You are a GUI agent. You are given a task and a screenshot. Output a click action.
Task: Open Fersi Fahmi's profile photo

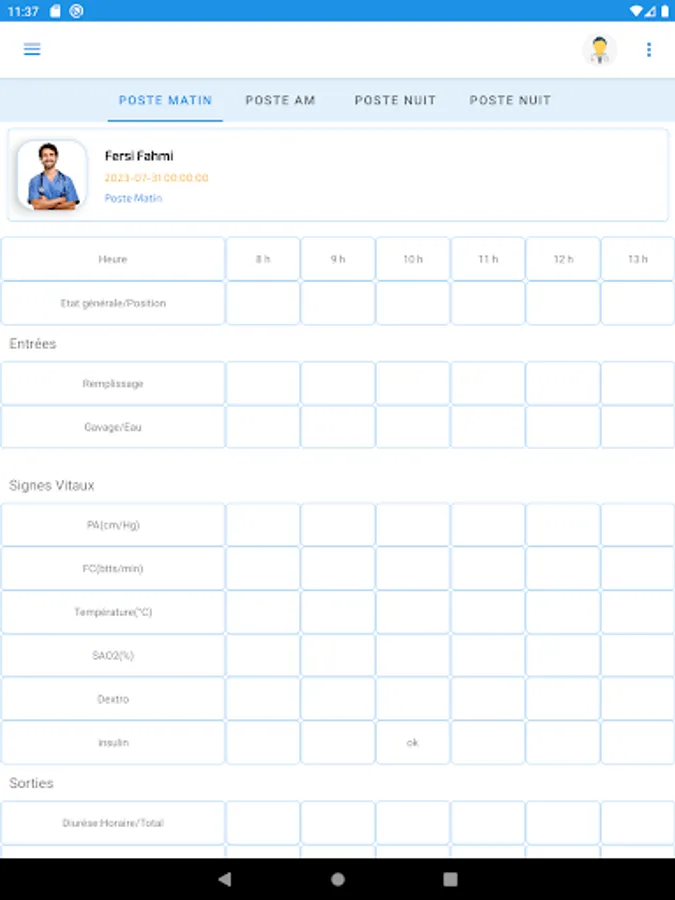(52, 175)
